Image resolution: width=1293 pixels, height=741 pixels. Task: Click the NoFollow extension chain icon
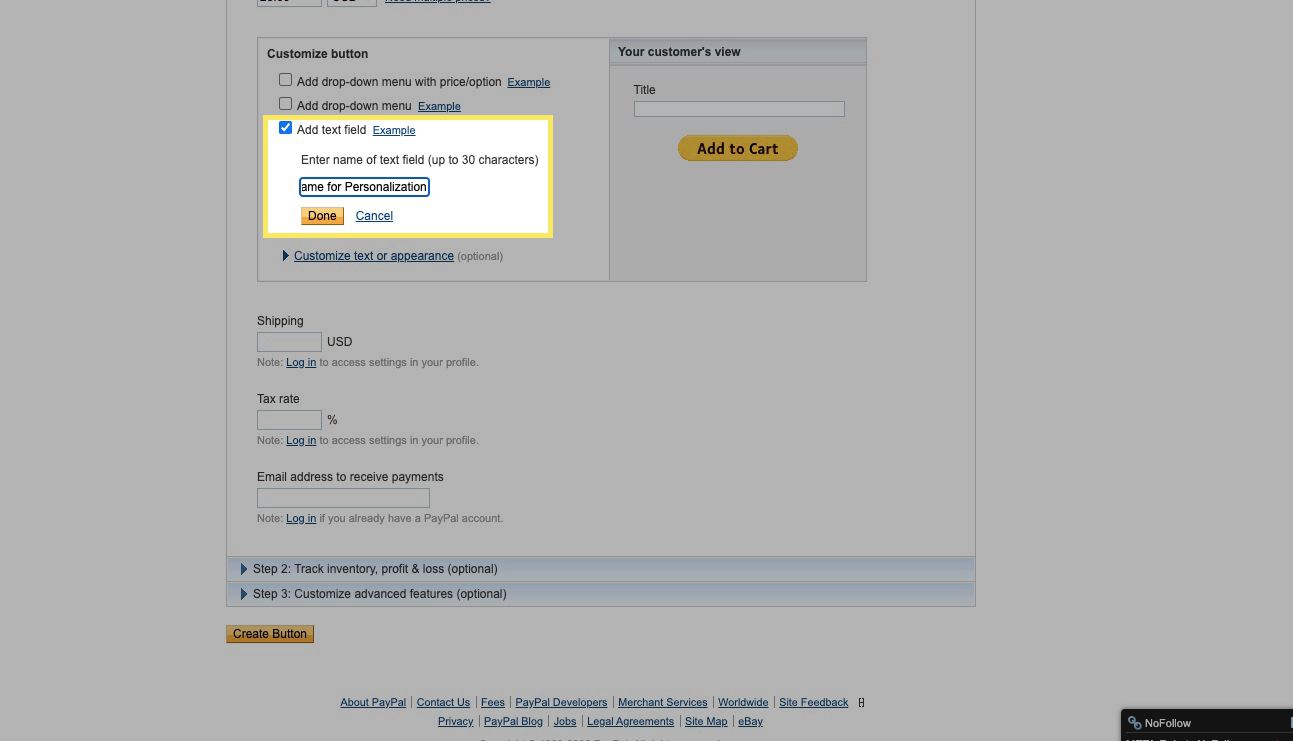[1135, 723]
